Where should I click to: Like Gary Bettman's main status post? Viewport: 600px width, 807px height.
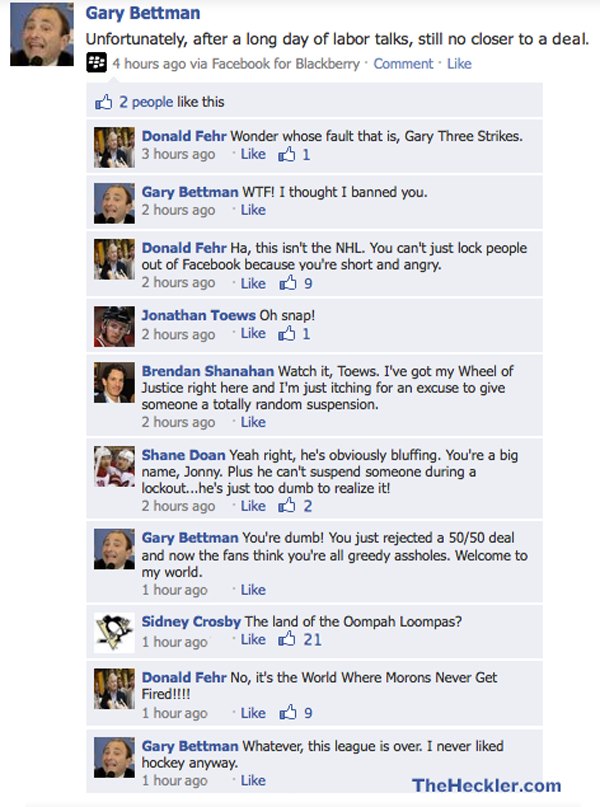click(459, 63)
